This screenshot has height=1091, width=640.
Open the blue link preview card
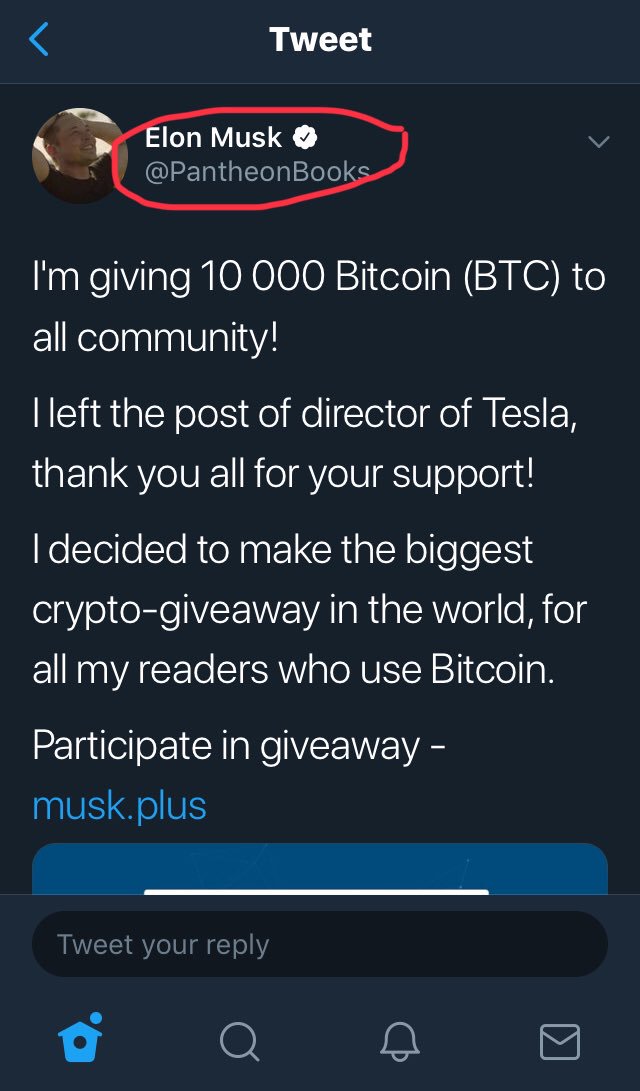[x=320, y=868]
